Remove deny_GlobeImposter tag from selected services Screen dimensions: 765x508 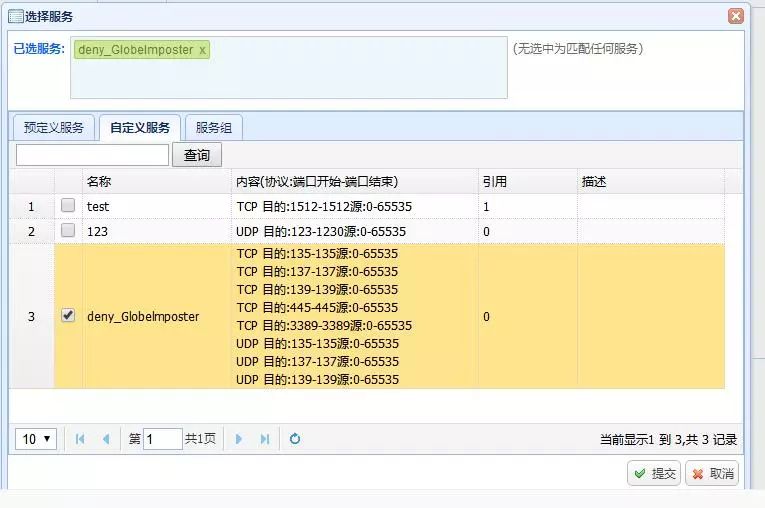pyautogui.click(x=203, y=50)
